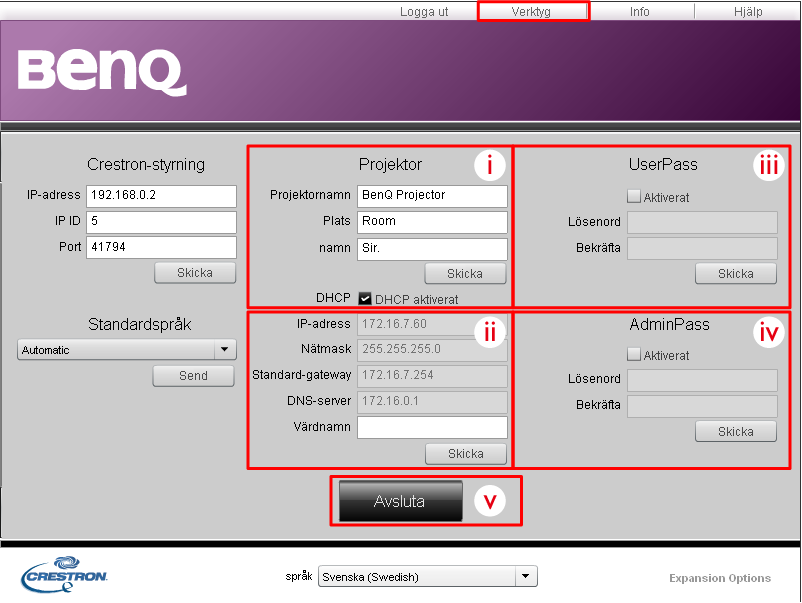Click Skicka under Projektor name fields

(465, 274)
